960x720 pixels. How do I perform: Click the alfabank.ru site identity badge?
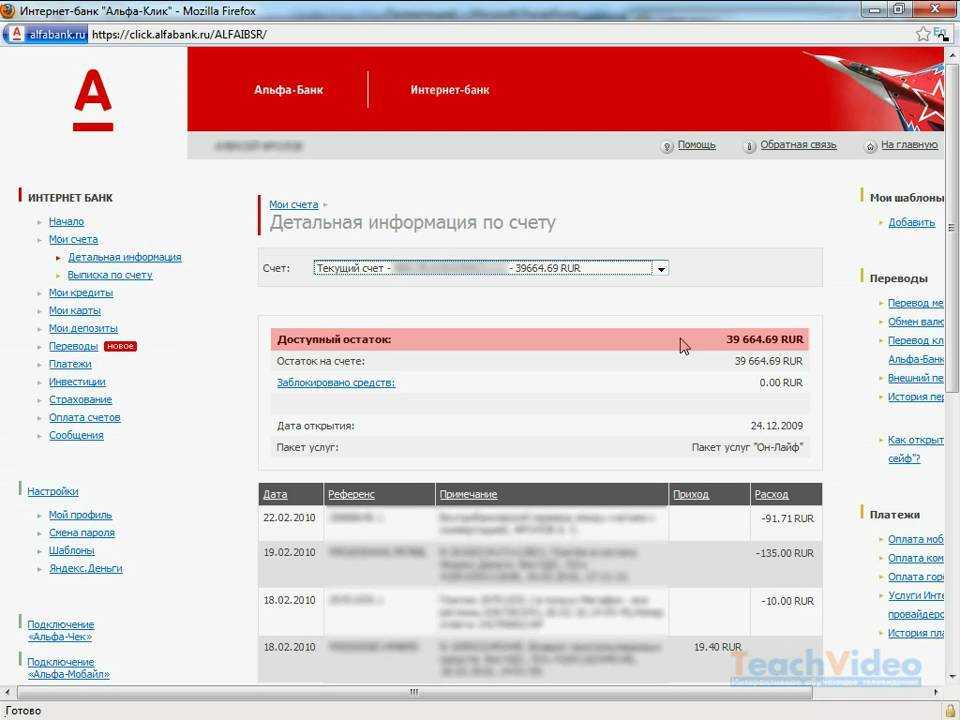tap(47, 34)
